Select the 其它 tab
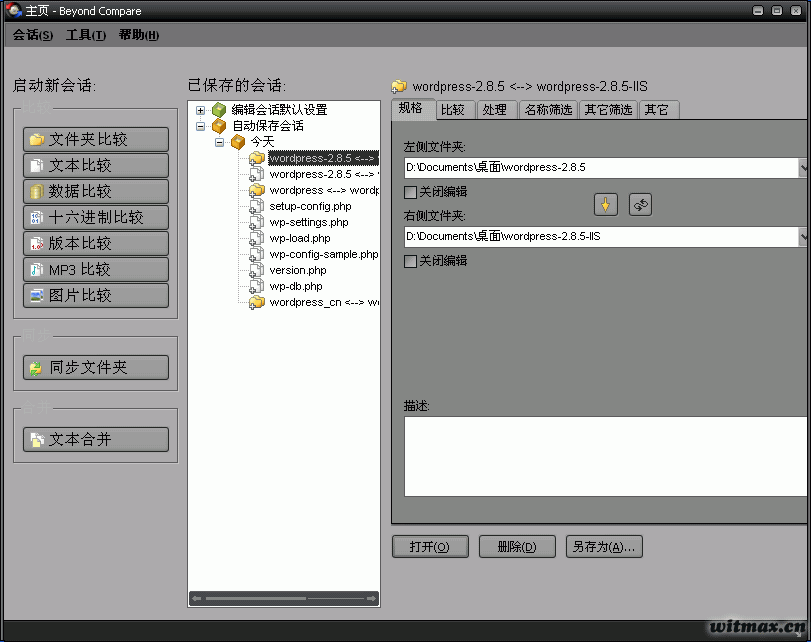811x642 pixels. [x=658, y=110]
